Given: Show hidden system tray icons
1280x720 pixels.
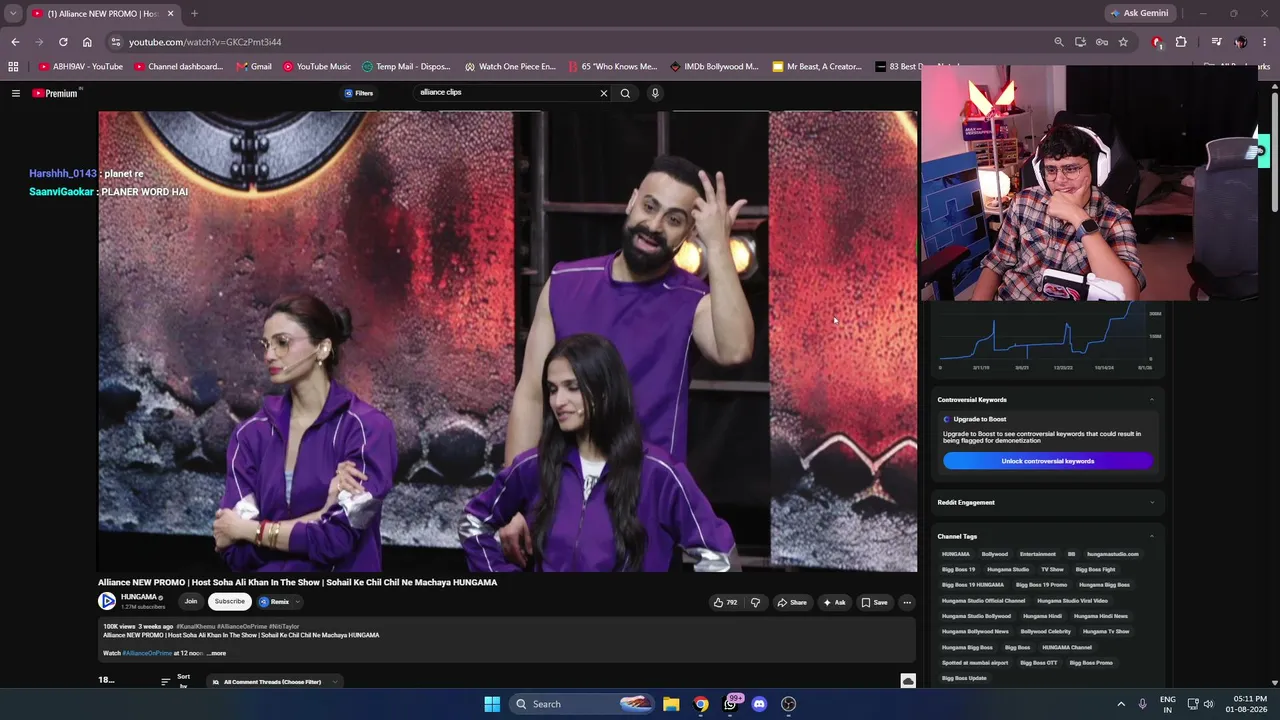Looking at the screenshot, I should tap(1121, 704).
